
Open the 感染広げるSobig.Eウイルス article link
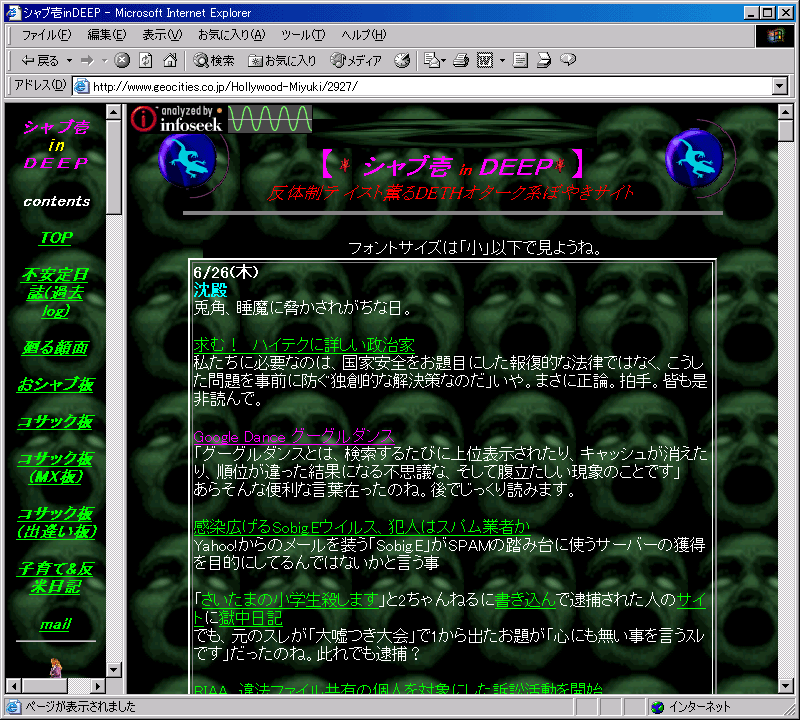[x=362, y=527]
